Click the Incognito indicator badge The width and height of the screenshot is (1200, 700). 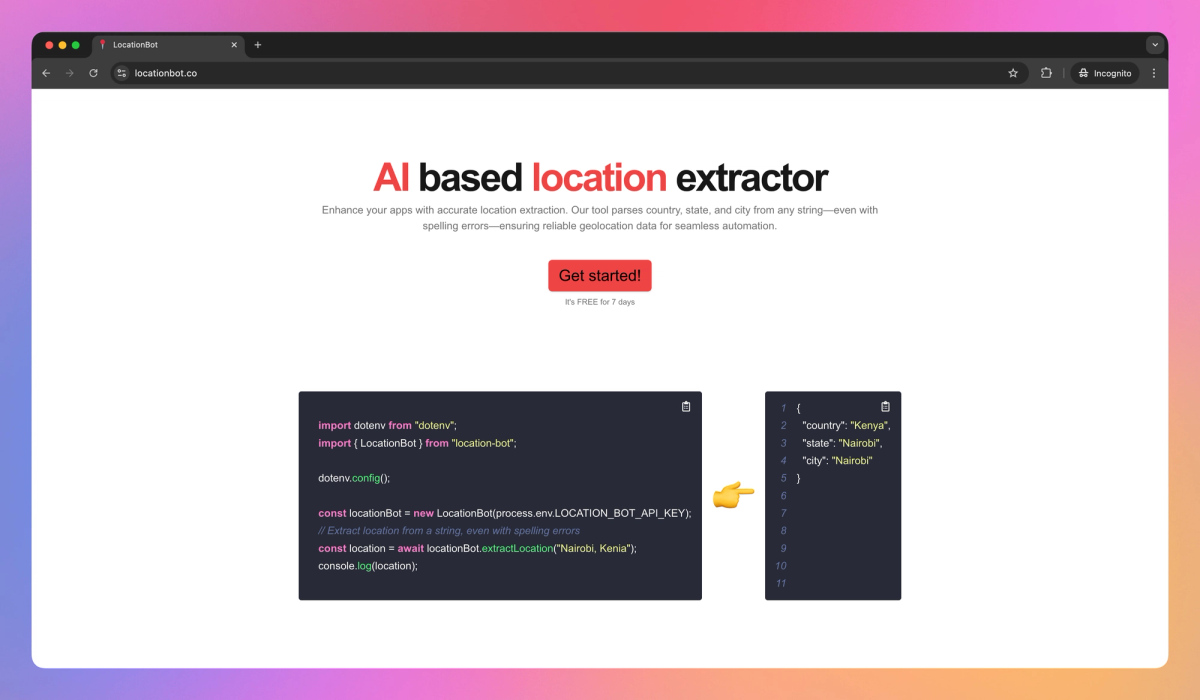(1104, 72)
